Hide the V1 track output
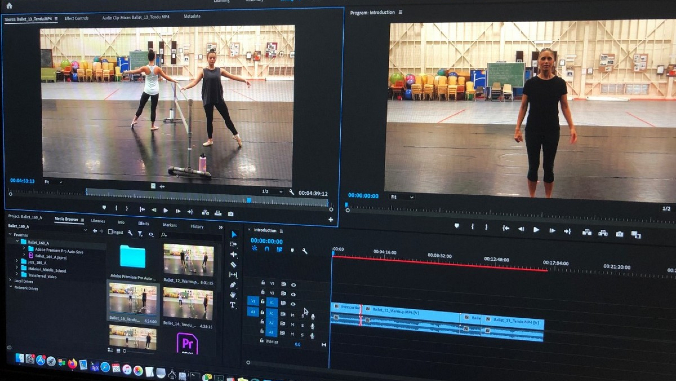The height and width of the screenshot is (381, 676). pos(293,304)
